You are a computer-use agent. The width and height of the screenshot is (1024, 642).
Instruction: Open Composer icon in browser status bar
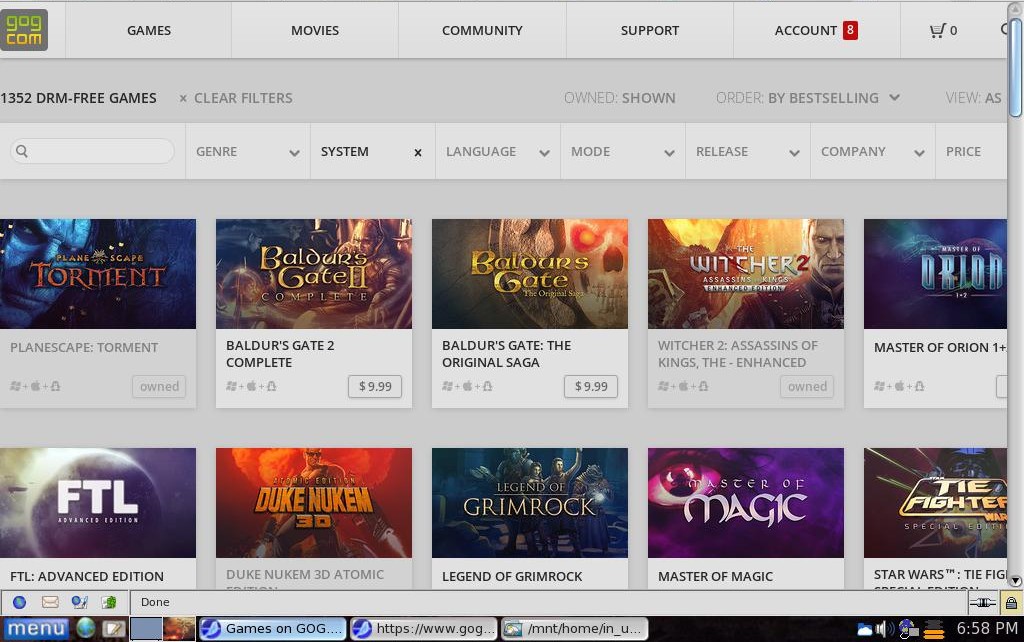click(x=80, y=602)
